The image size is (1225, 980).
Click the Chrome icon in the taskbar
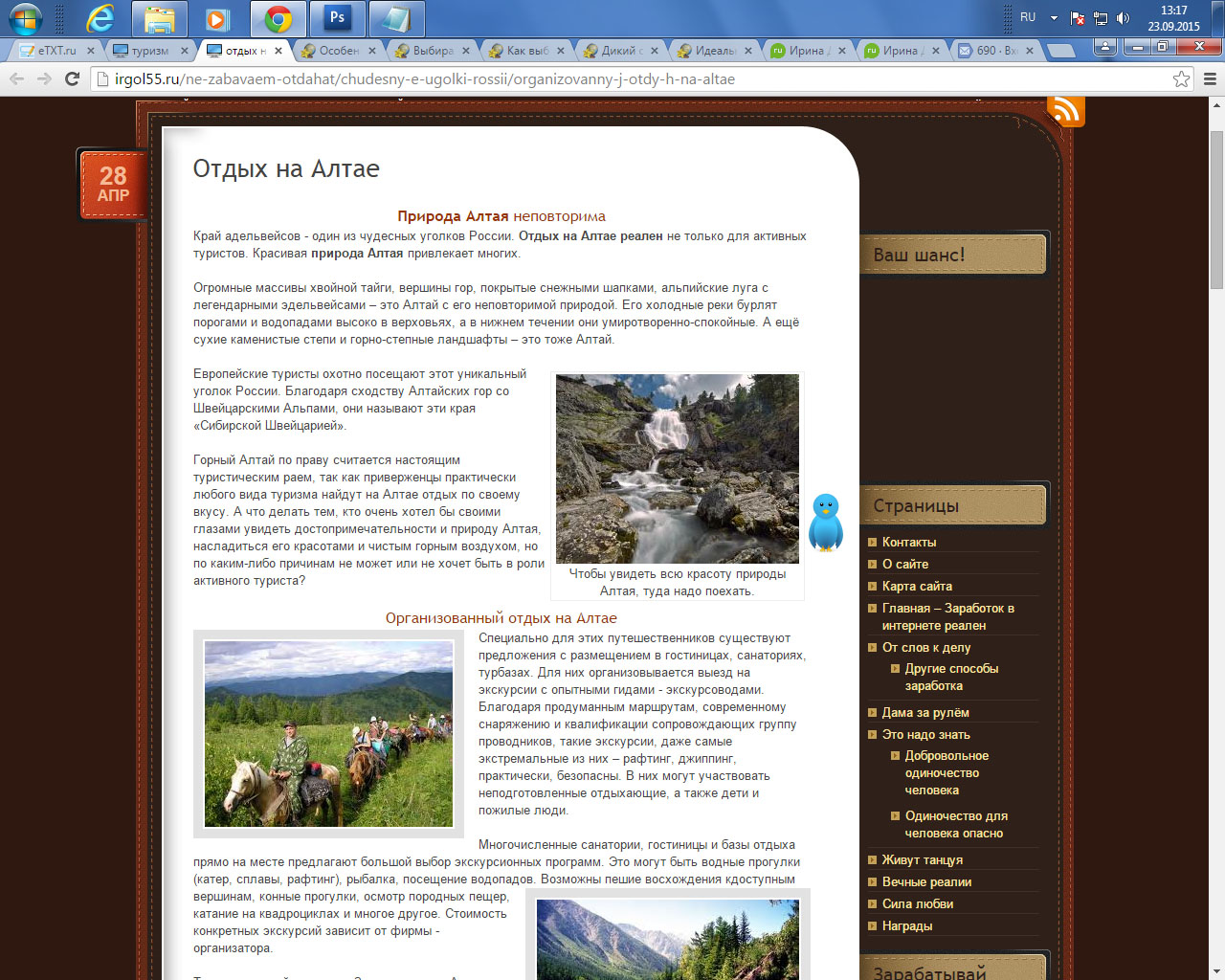(278, 18)
